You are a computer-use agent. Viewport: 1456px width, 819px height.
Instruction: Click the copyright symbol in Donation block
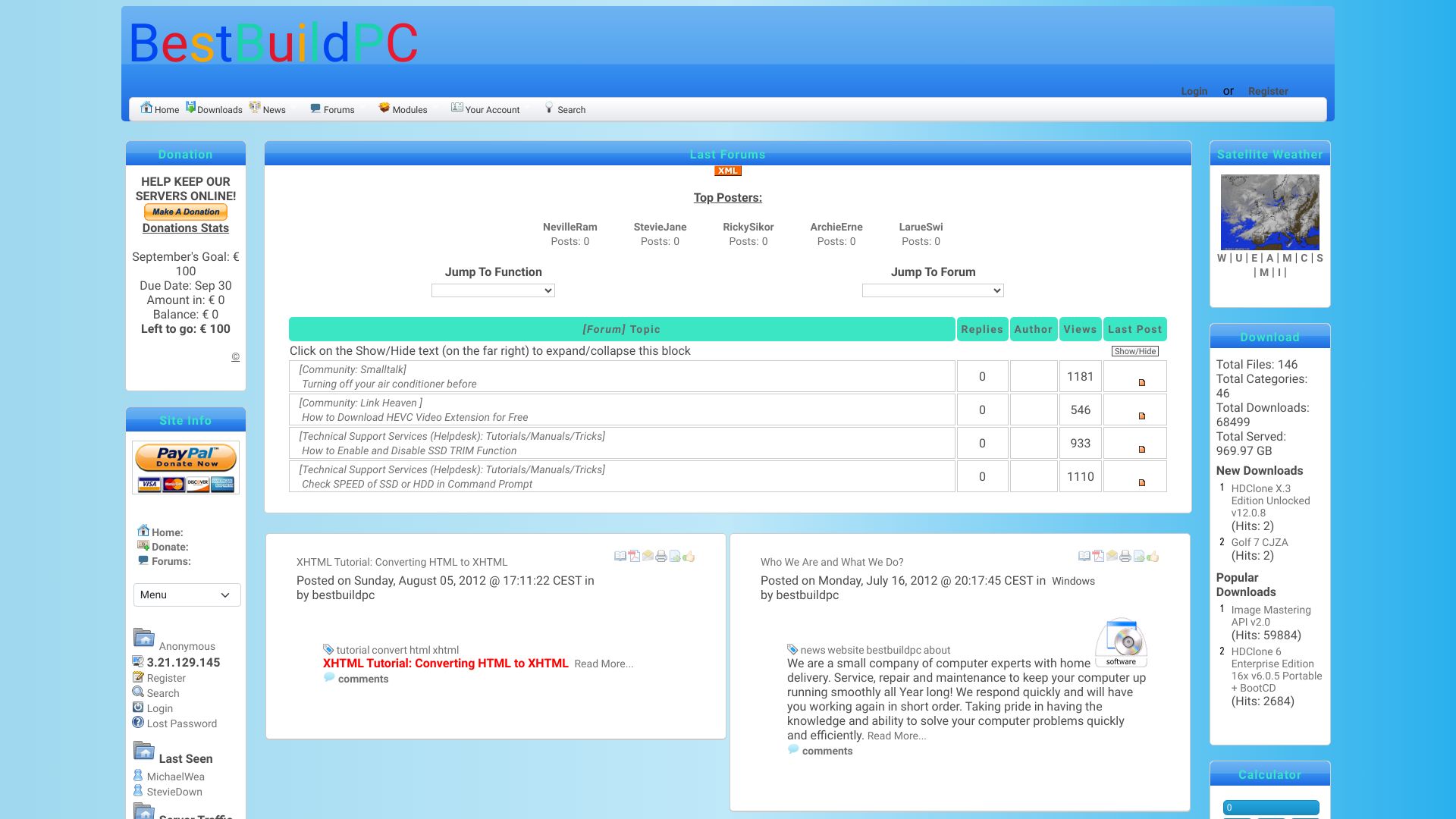(235, 356)
